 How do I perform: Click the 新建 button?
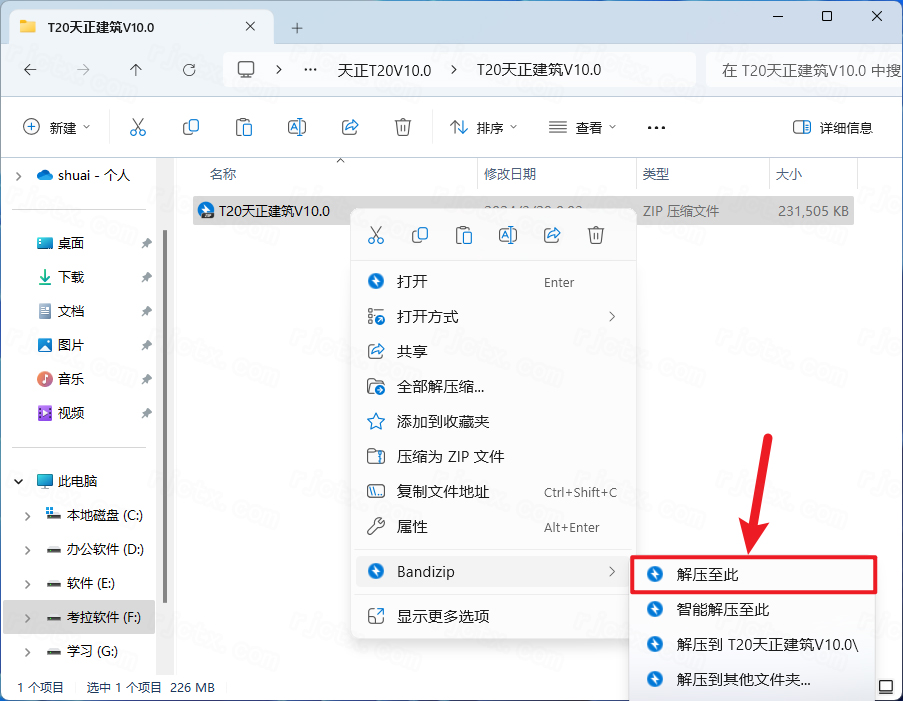click(57, 127)
